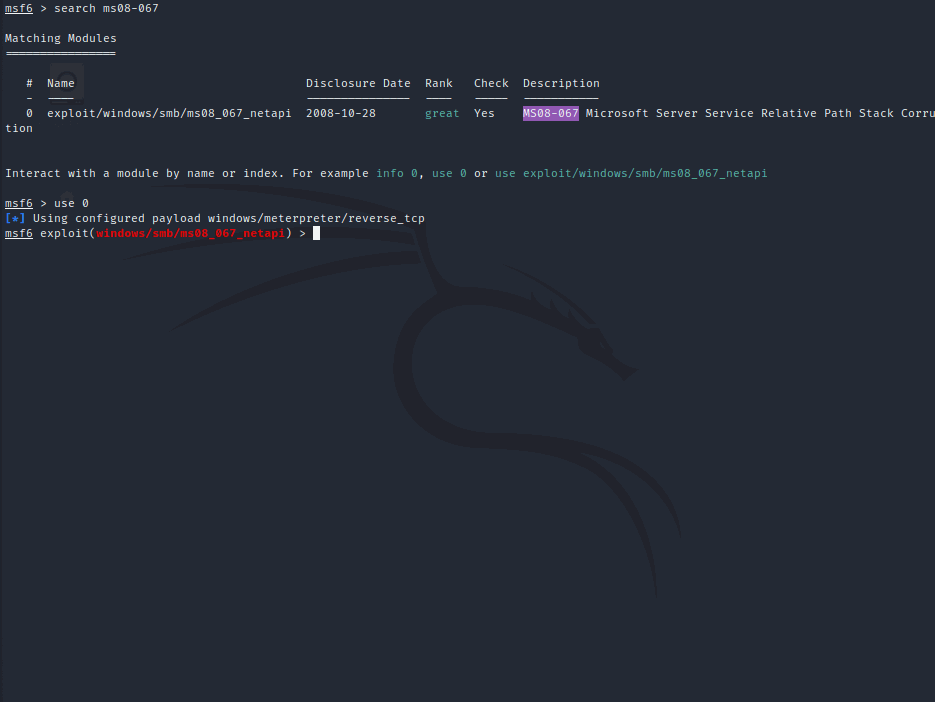Screen dimensions: 935x702
Task: Click the 'search ms08-067' command text
Action: [x=106, y=8]
